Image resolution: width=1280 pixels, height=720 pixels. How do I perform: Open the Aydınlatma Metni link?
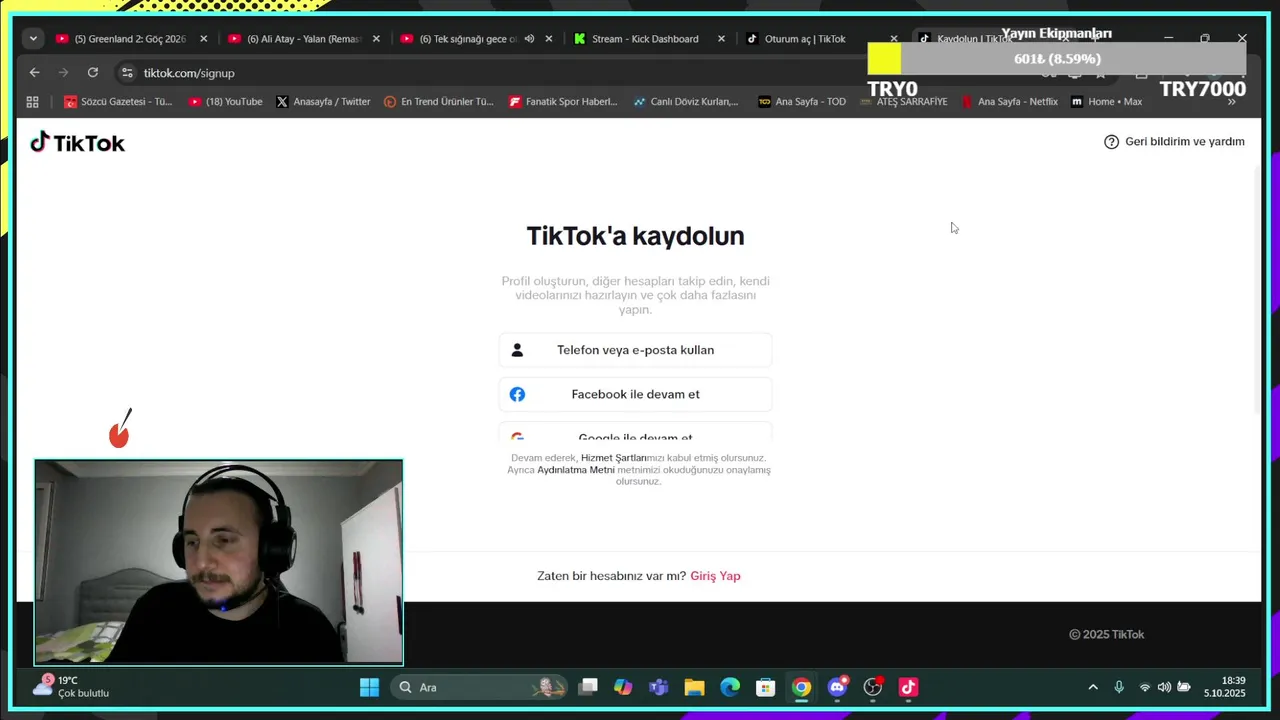pos(576,470)
